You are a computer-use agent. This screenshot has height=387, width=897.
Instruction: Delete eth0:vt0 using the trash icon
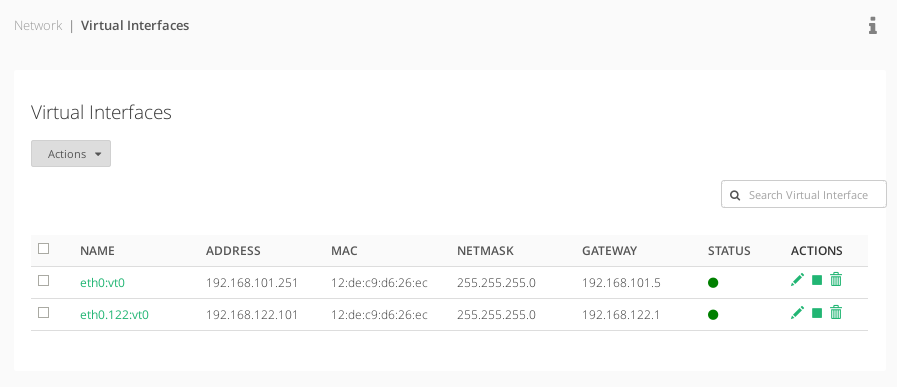[836, 280]
